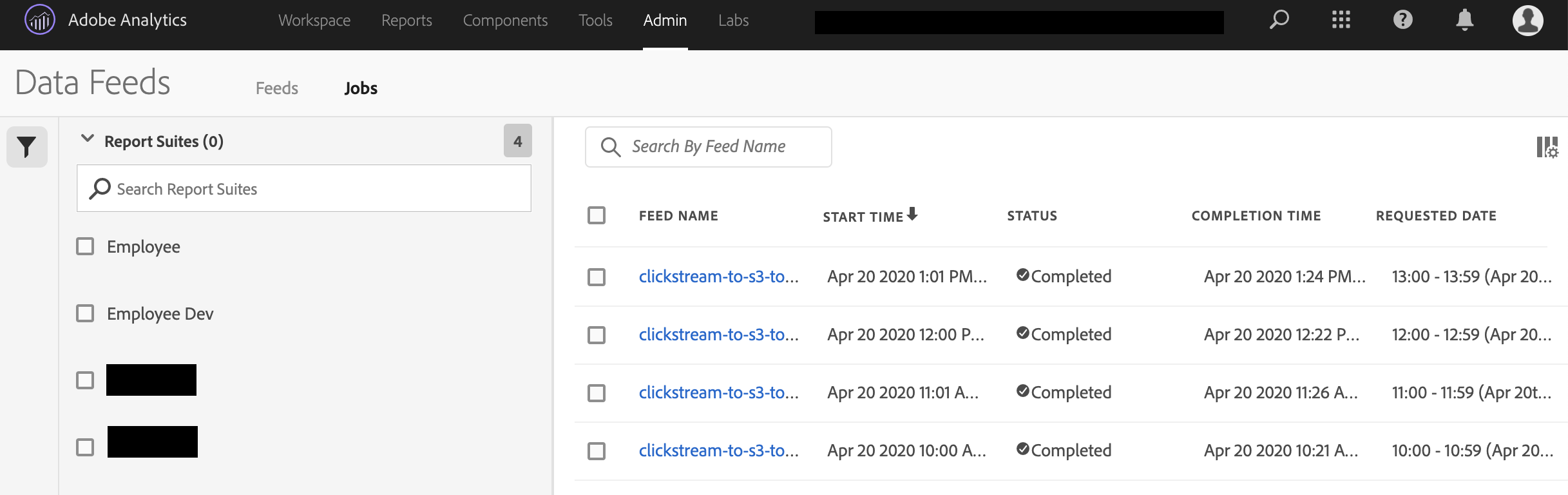This screenshot has width=1568, height=495.
Task: Open clickstream feed requested 13:00 - 13:59
Action: pyautogui.click(x=718, y=277)
